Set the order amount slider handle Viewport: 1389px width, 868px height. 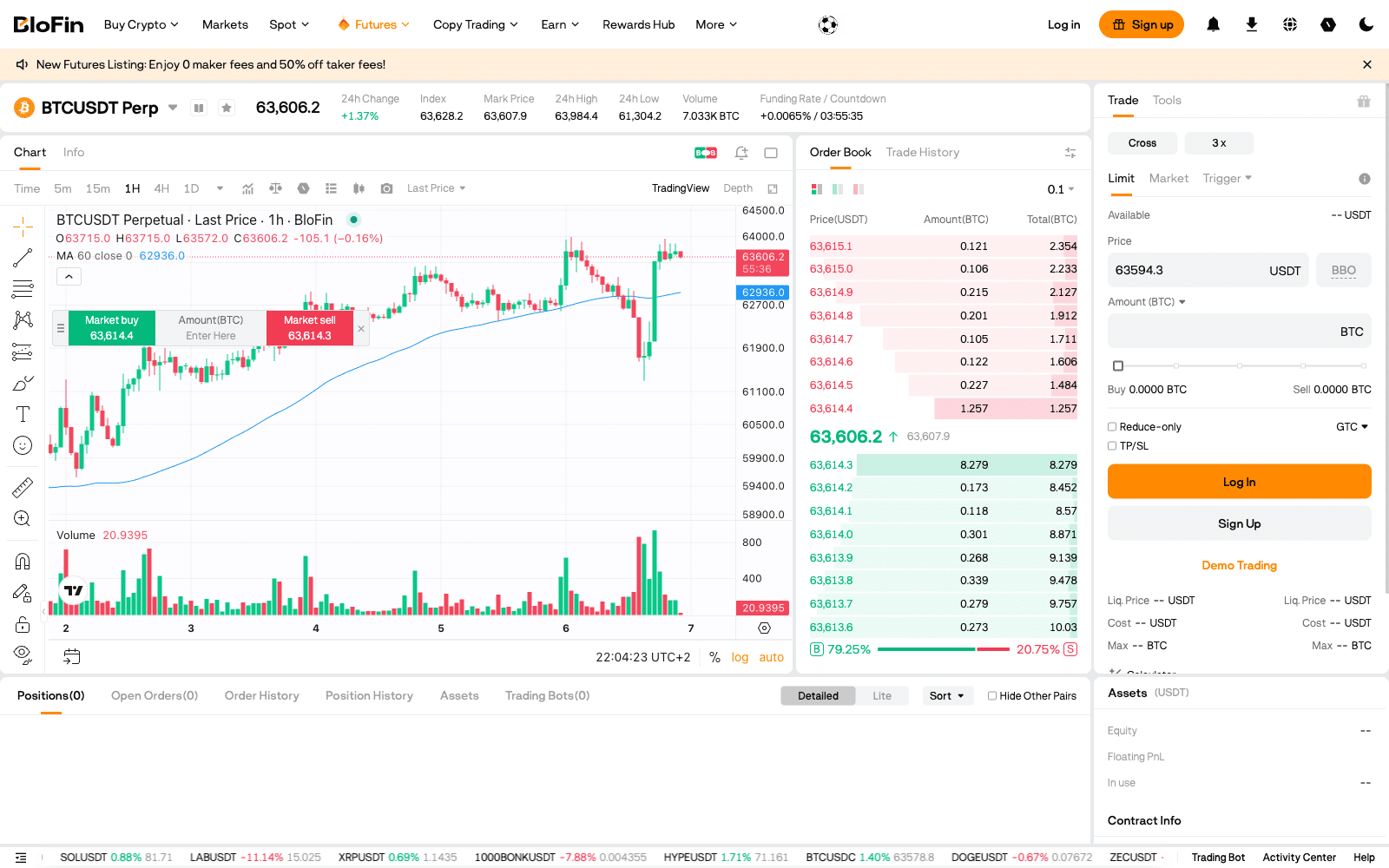coord(1118,366)
